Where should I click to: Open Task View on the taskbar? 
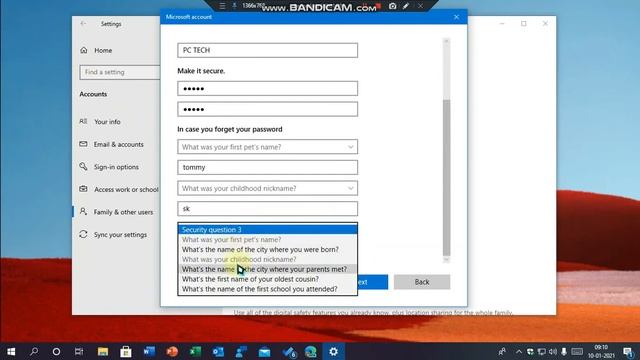click(79, 351)
